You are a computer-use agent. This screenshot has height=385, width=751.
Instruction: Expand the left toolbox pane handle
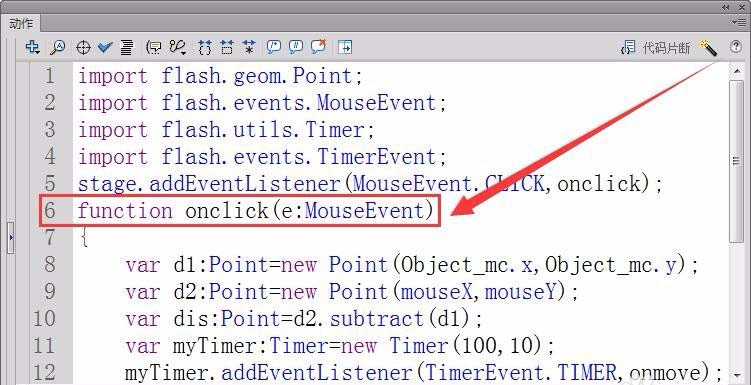(x=11, y=238)
